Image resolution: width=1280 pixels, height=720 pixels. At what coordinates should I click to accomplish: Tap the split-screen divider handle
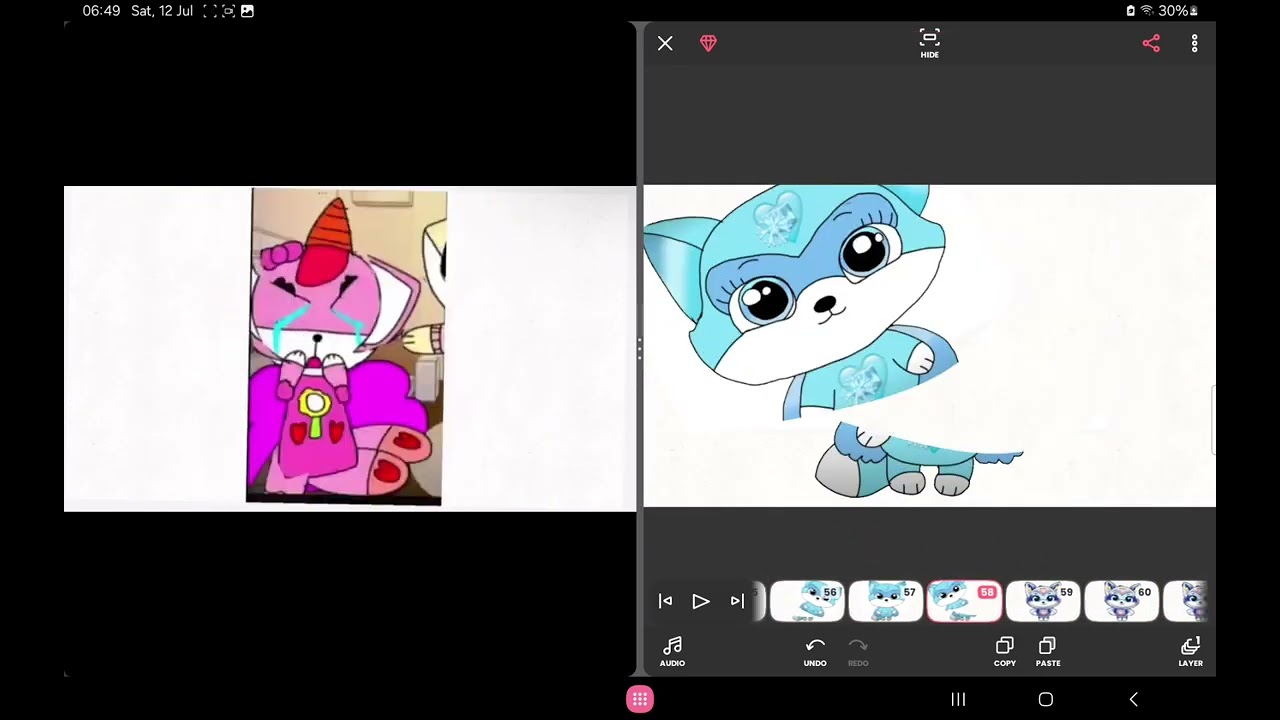[x=639, y=348]
